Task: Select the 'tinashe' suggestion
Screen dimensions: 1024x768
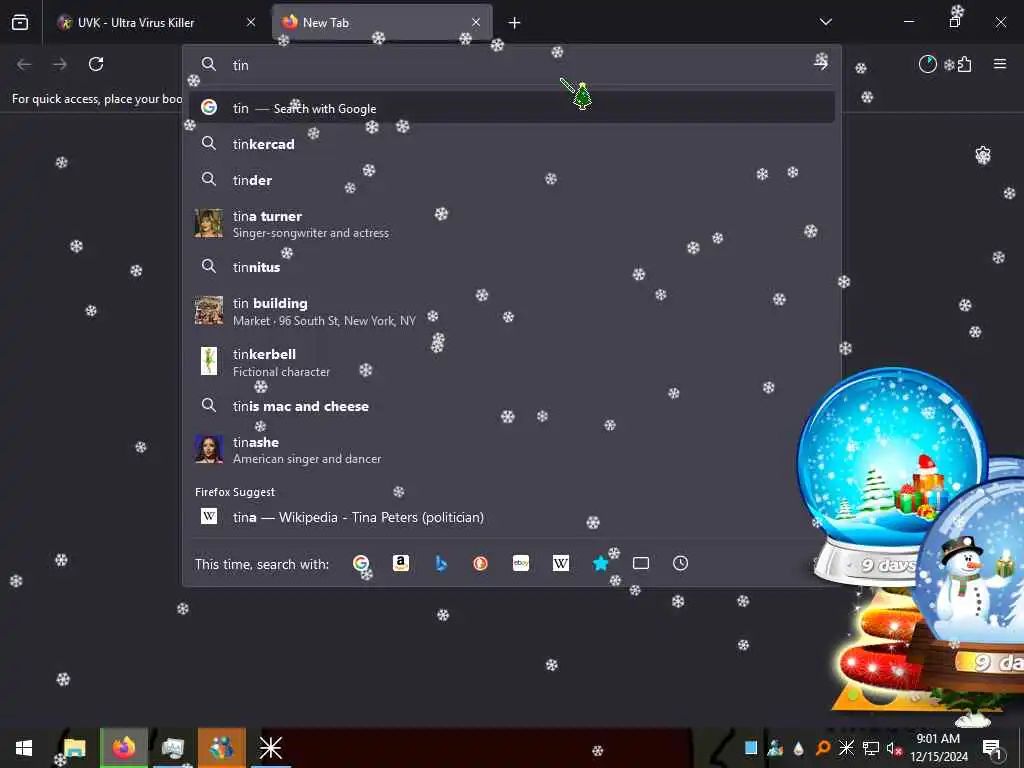Action: point(511,449)
